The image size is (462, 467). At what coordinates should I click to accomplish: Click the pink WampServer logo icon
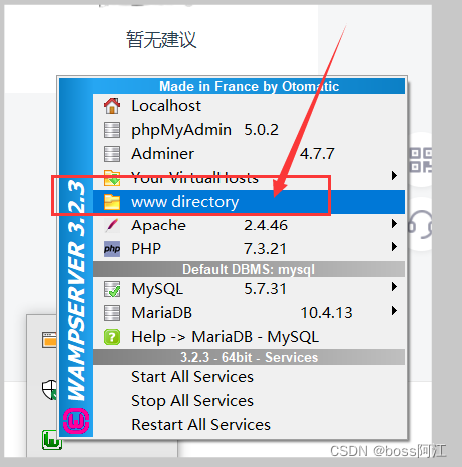(76, 421)
